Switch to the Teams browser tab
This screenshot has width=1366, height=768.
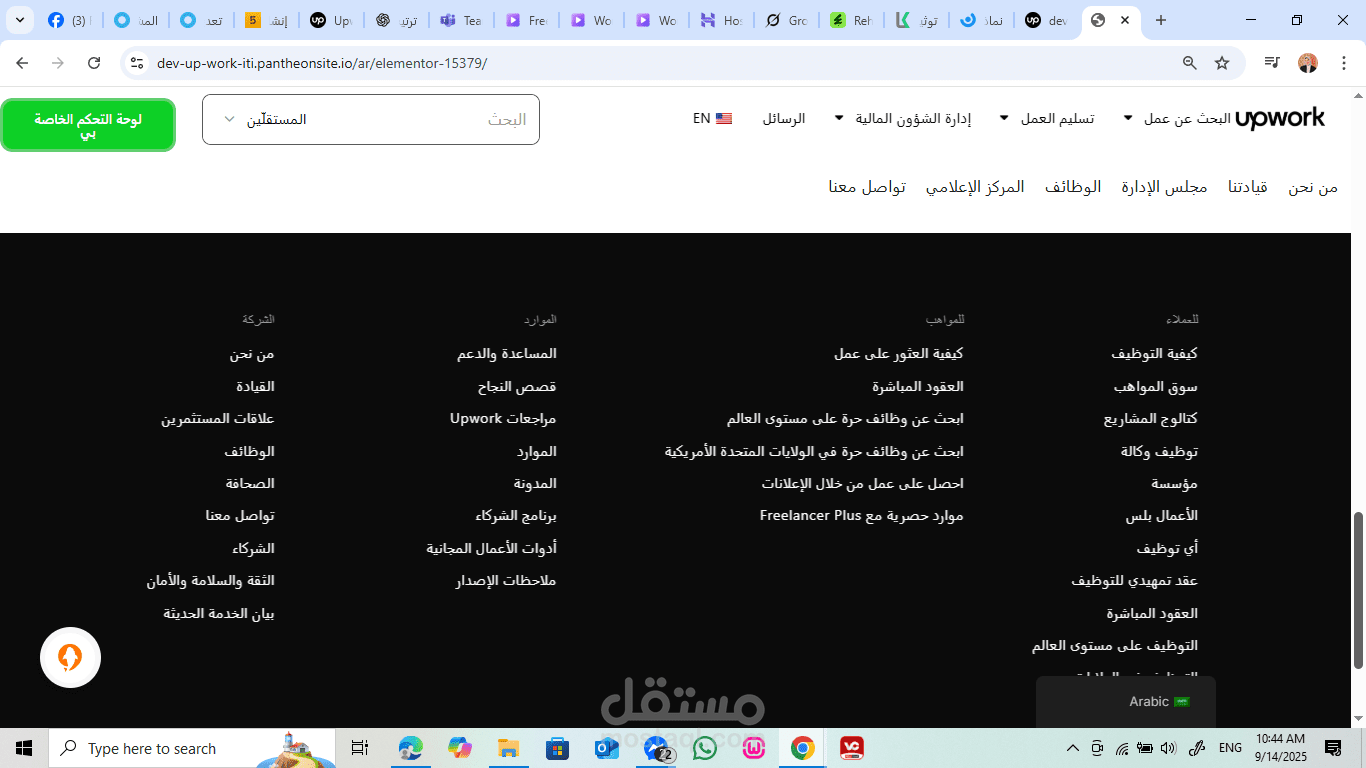(460, 20)
